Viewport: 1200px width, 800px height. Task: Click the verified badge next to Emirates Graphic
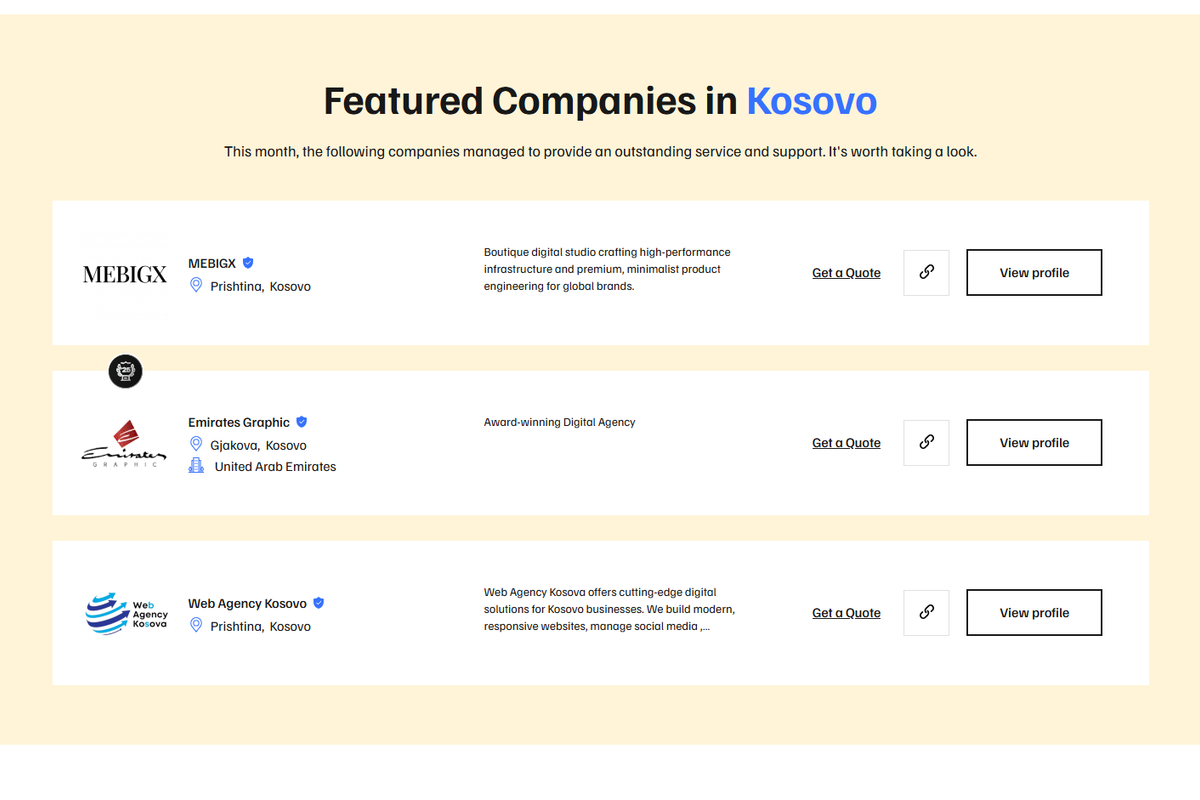(301, 421)
